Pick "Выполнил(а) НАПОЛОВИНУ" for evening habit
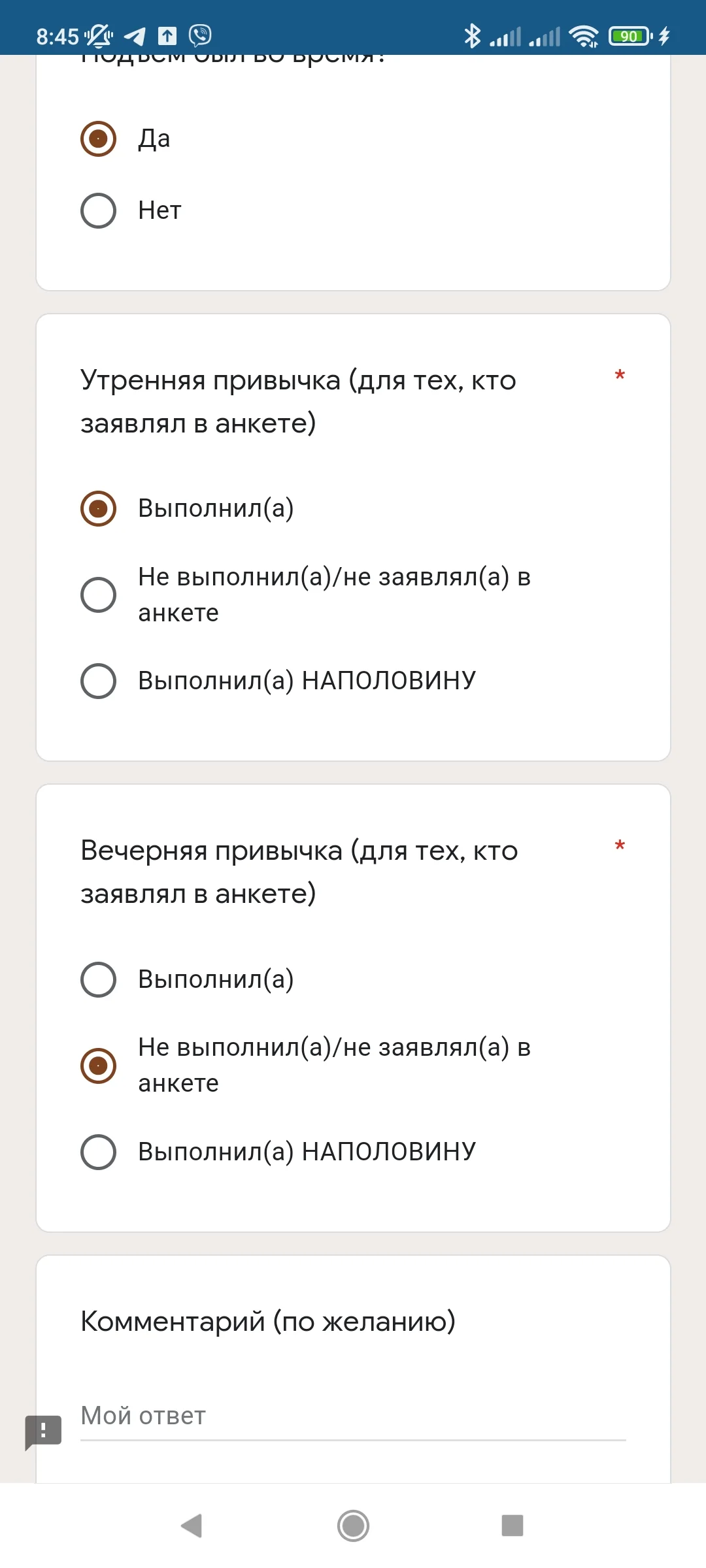 (99, 1152)
